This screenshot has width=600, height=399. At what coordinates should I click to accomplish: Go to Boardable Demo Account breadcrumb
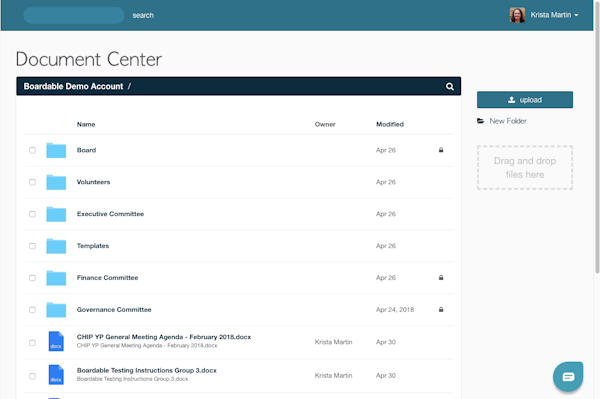pos(73,86)
